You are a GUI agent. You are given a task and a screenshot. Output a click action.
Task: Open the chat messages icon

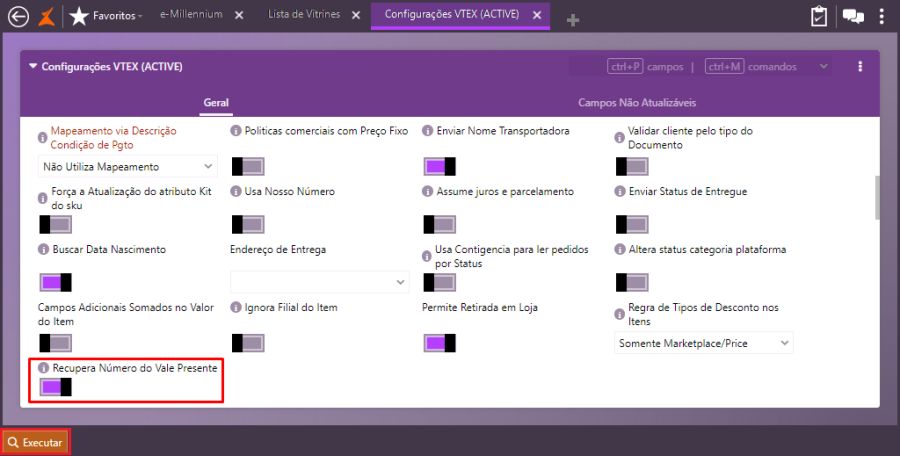854,16
